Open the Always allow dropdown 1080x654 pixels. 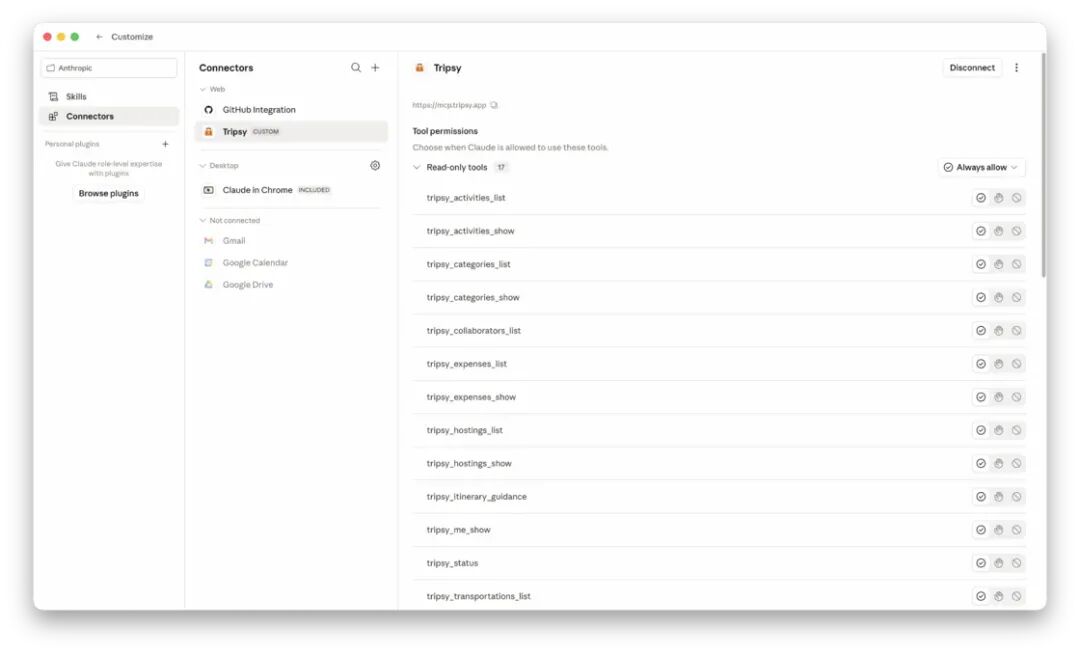pyautogui.click(x=982, y=167)
